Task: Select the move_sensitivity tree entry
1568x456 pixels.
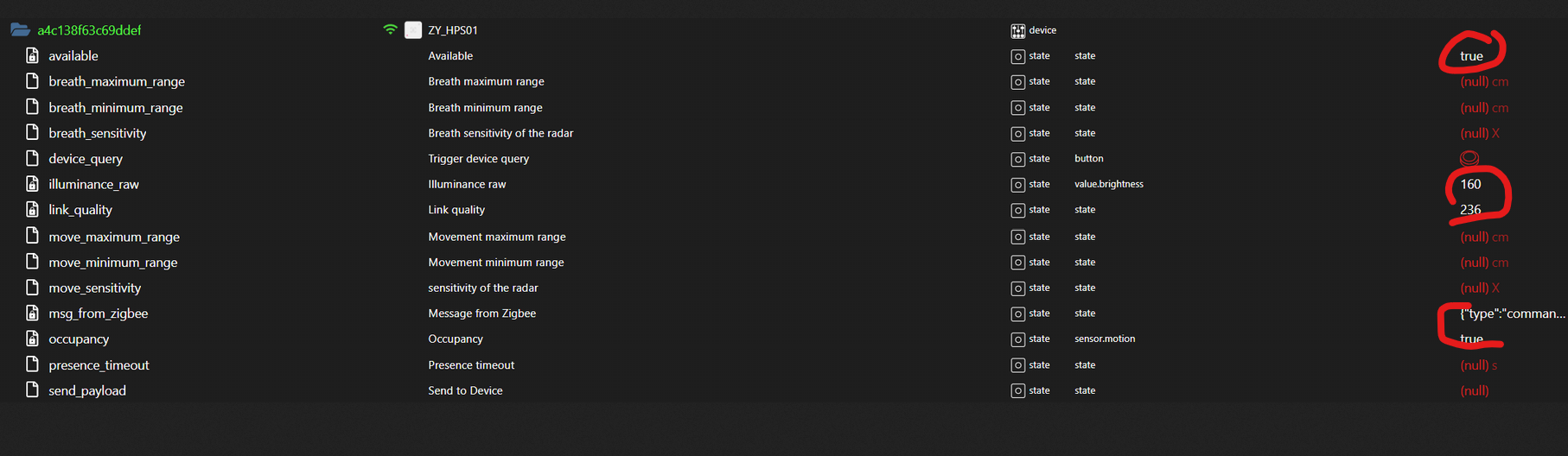Action: [x=94, y=288]
